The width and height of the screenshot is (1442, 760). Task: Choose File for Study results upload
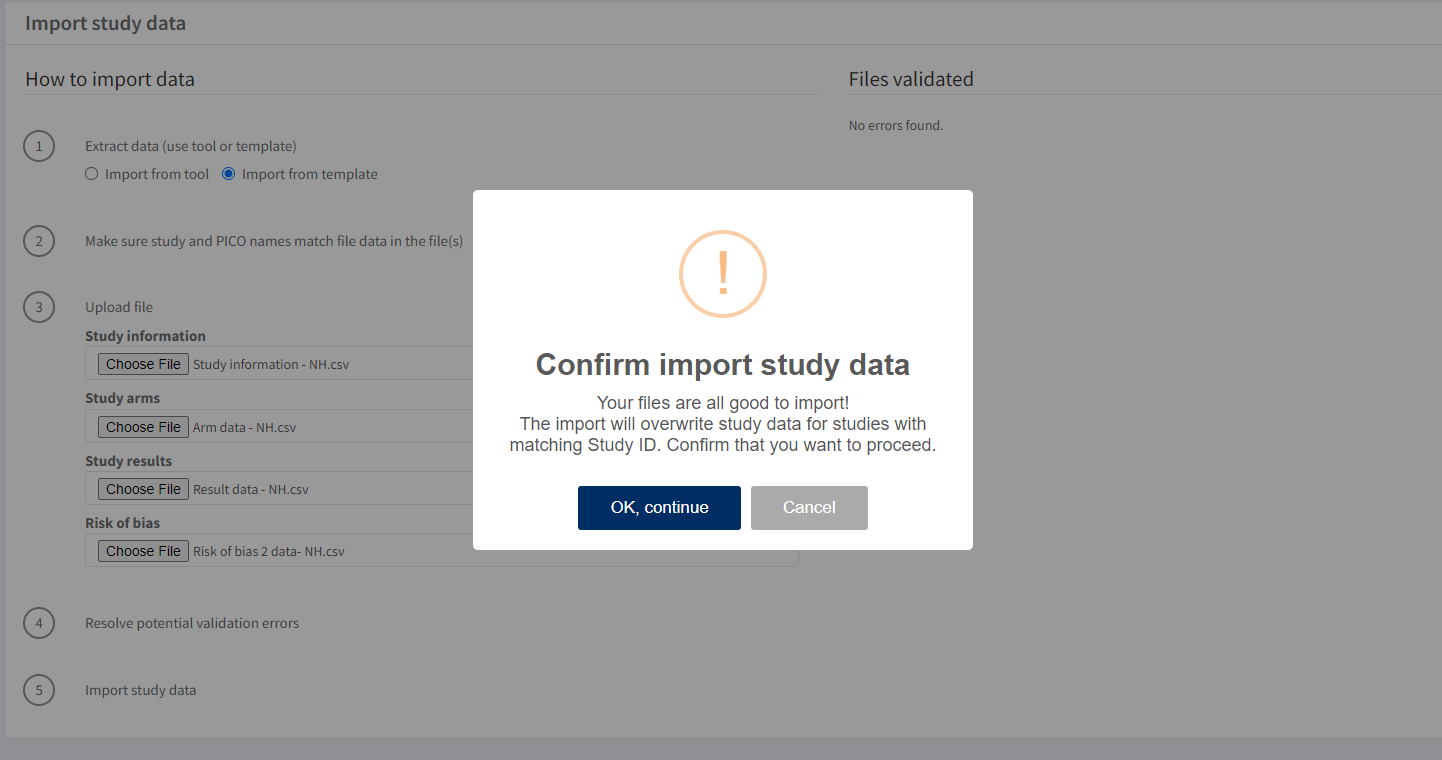point(143,488)
